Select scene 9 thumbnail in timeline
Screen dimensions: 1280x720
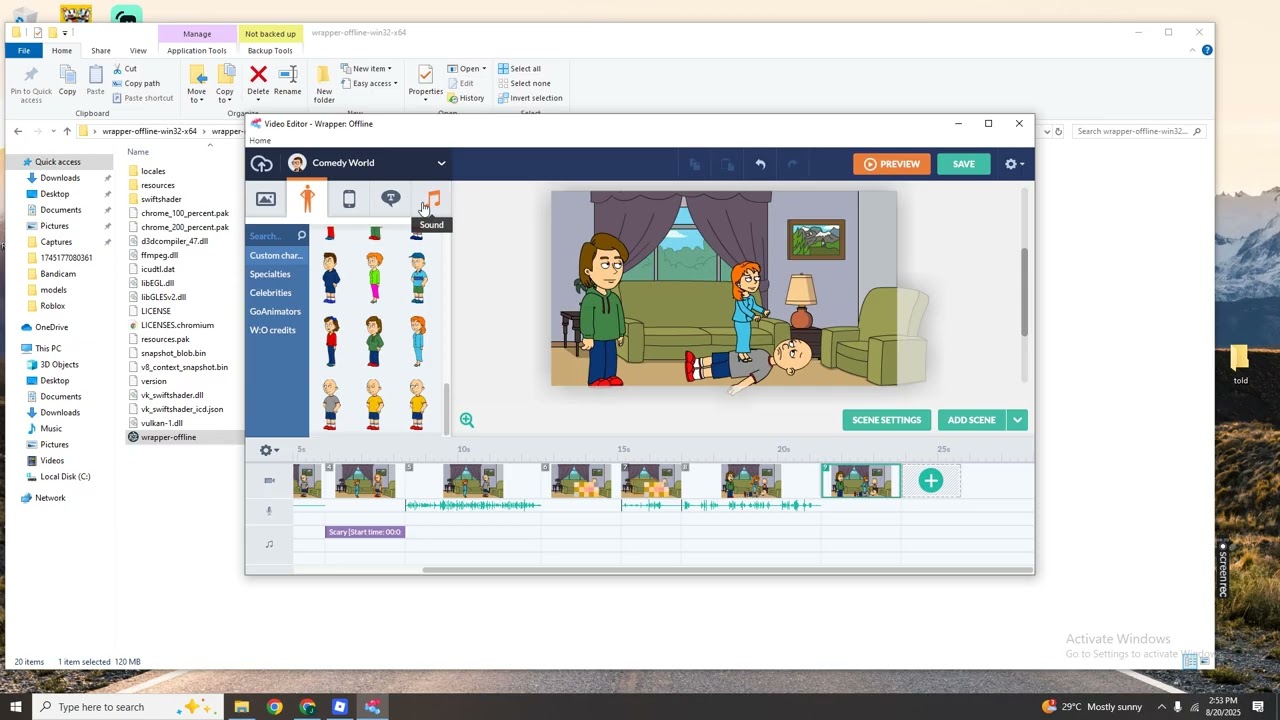tap(860, 481)
